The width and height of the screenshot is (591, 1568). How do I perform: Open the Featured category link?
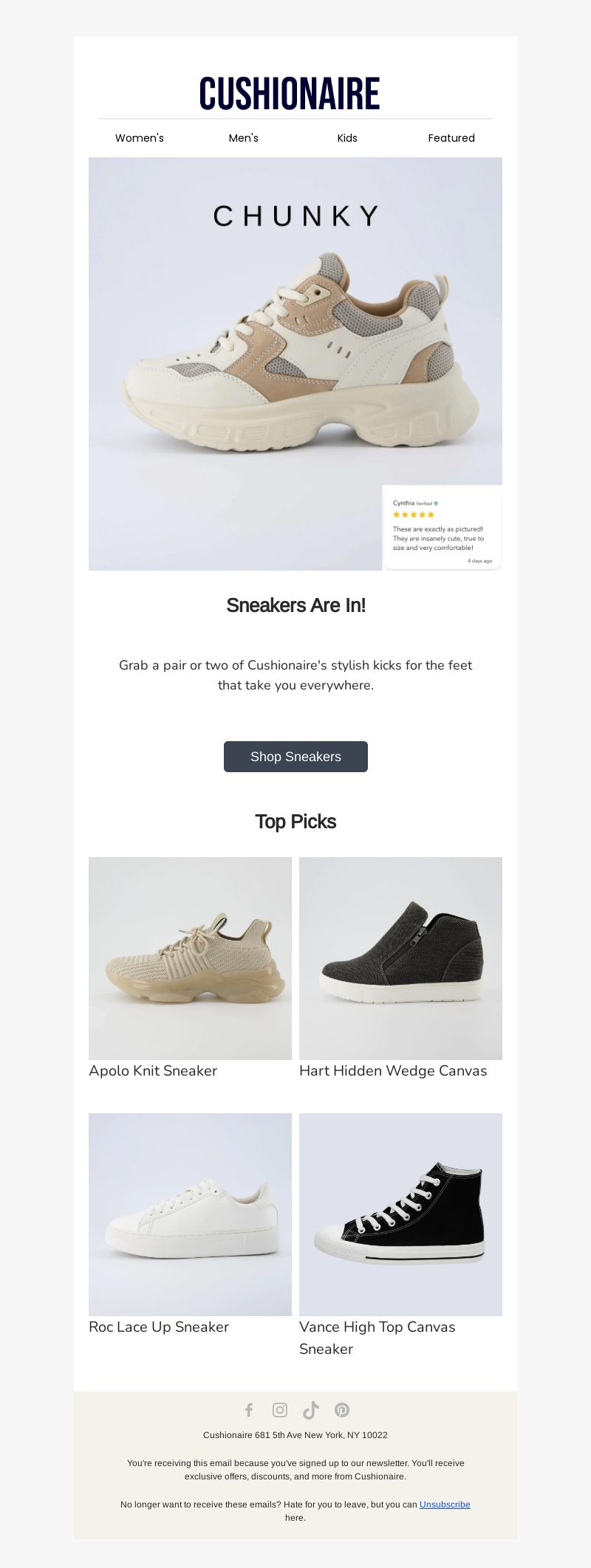451,138
